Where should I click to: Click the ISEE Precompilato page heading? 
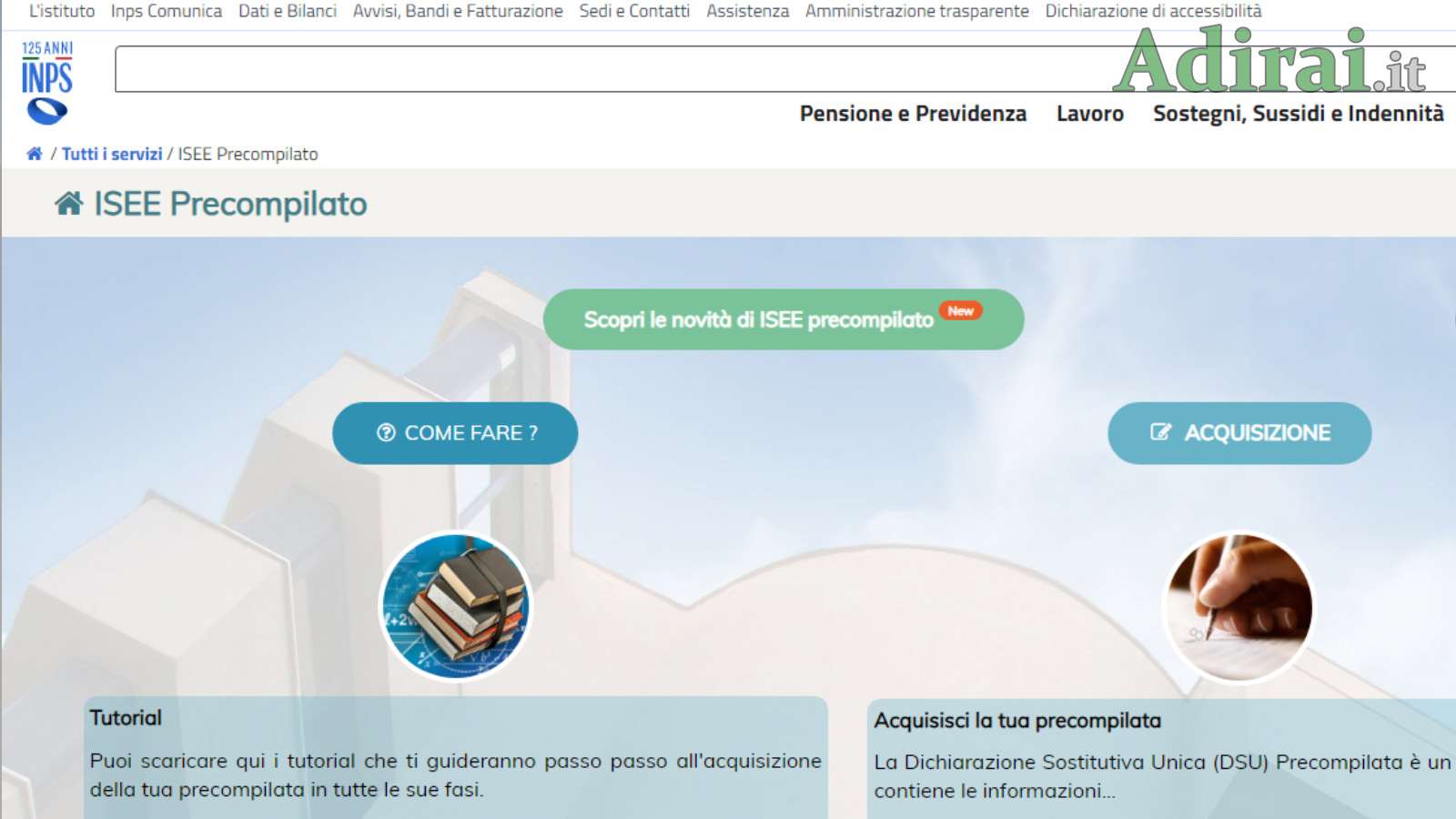(x=230, y=204)
